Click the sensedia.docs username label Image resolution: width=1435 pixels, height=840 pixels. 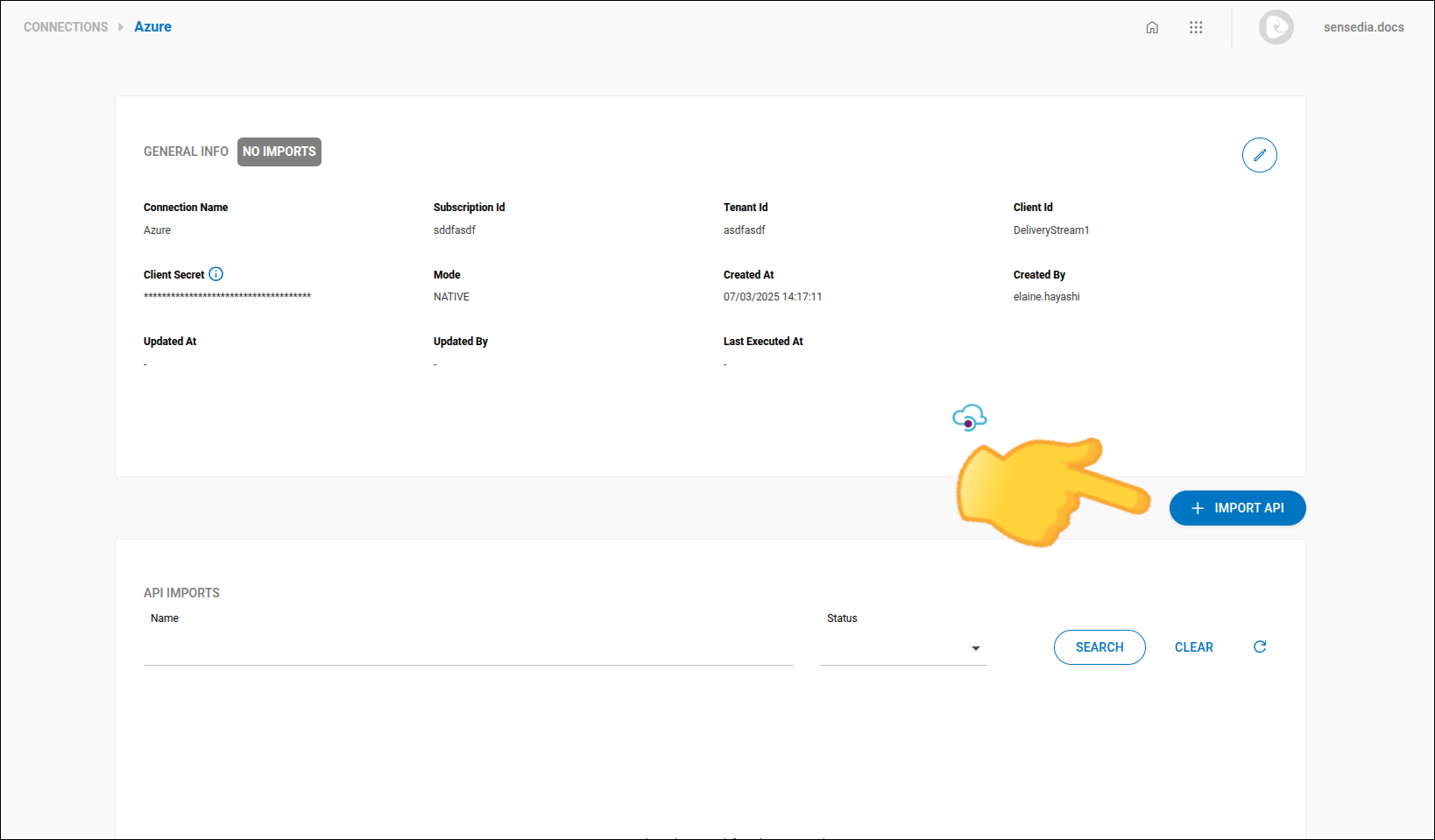tap(1363, 27)
